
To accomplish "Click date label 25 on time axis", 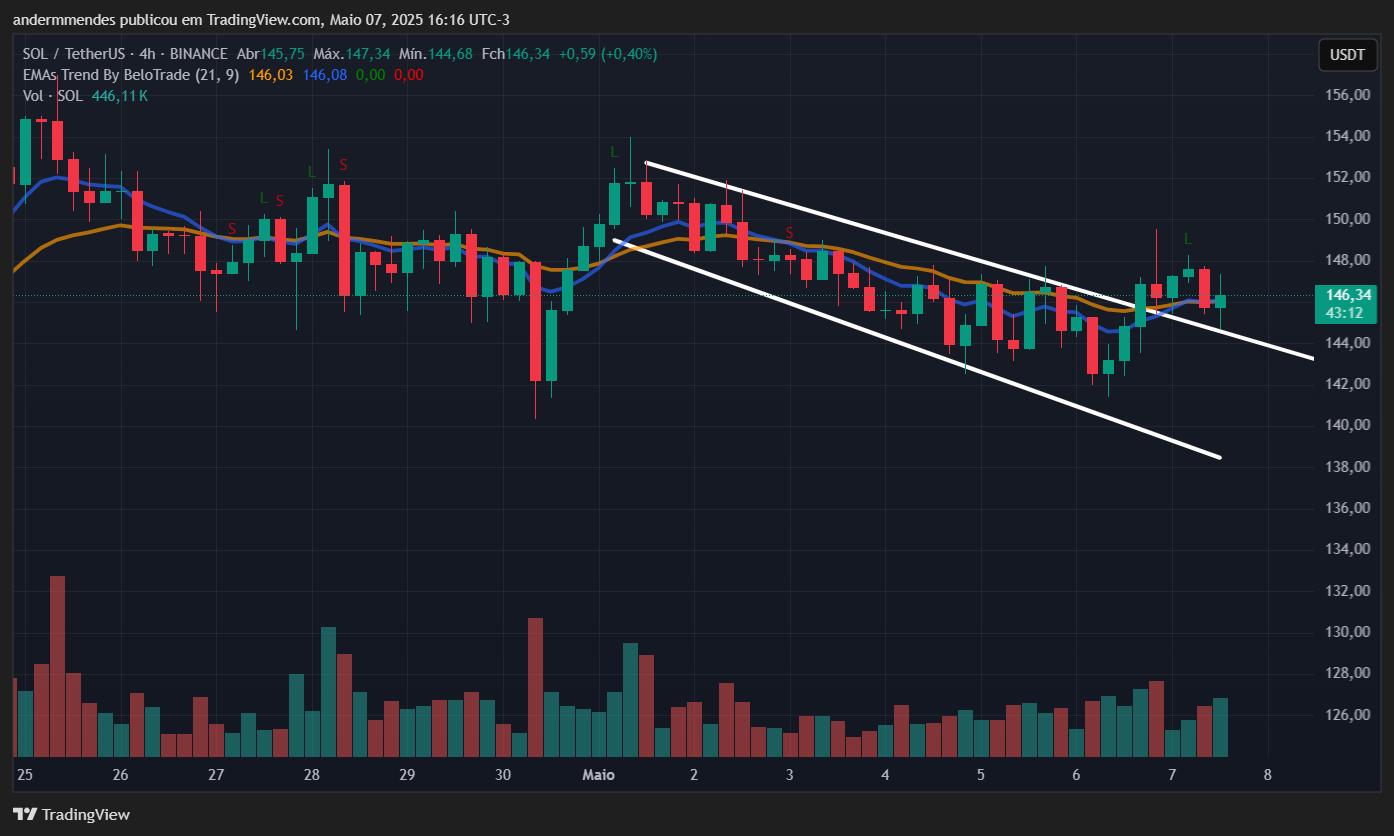I will point(25,775).
